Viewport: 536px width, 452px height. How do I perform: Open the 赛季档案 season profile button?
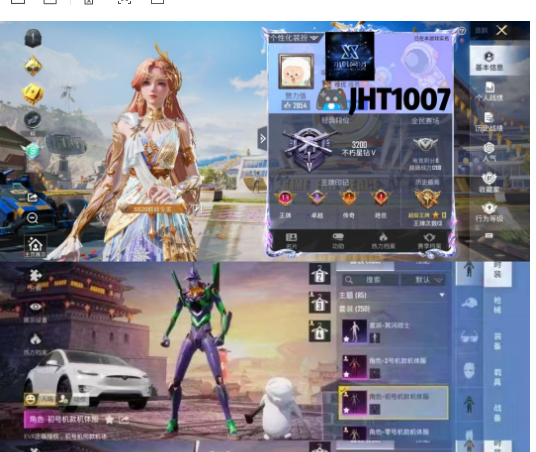pyautogui.click(x=429, y=240)
